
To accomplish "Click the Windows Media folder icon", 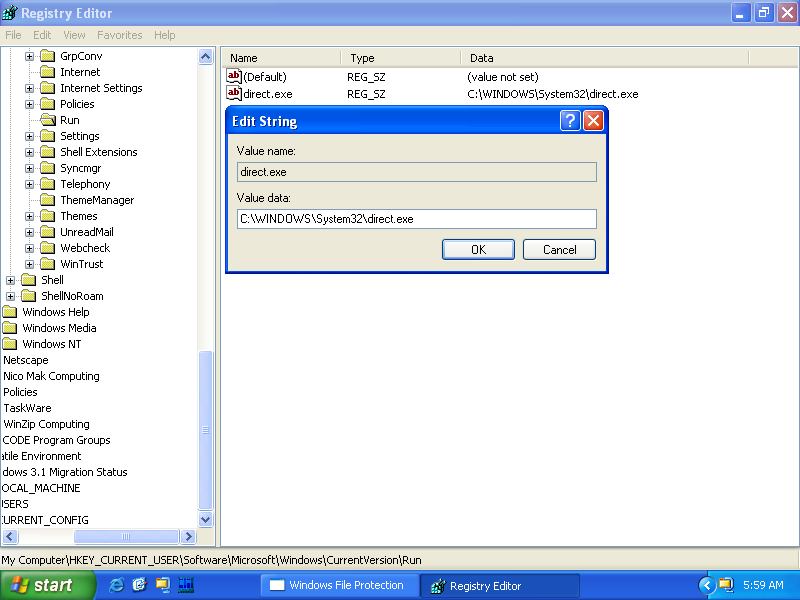I will coord(10,328).
